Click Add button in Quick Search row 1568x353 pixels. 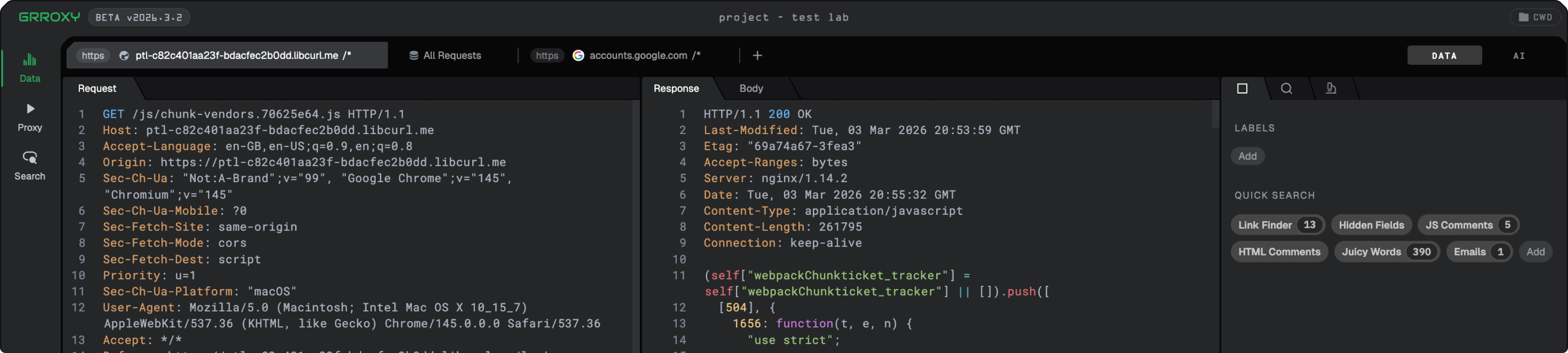(1534, 251)
